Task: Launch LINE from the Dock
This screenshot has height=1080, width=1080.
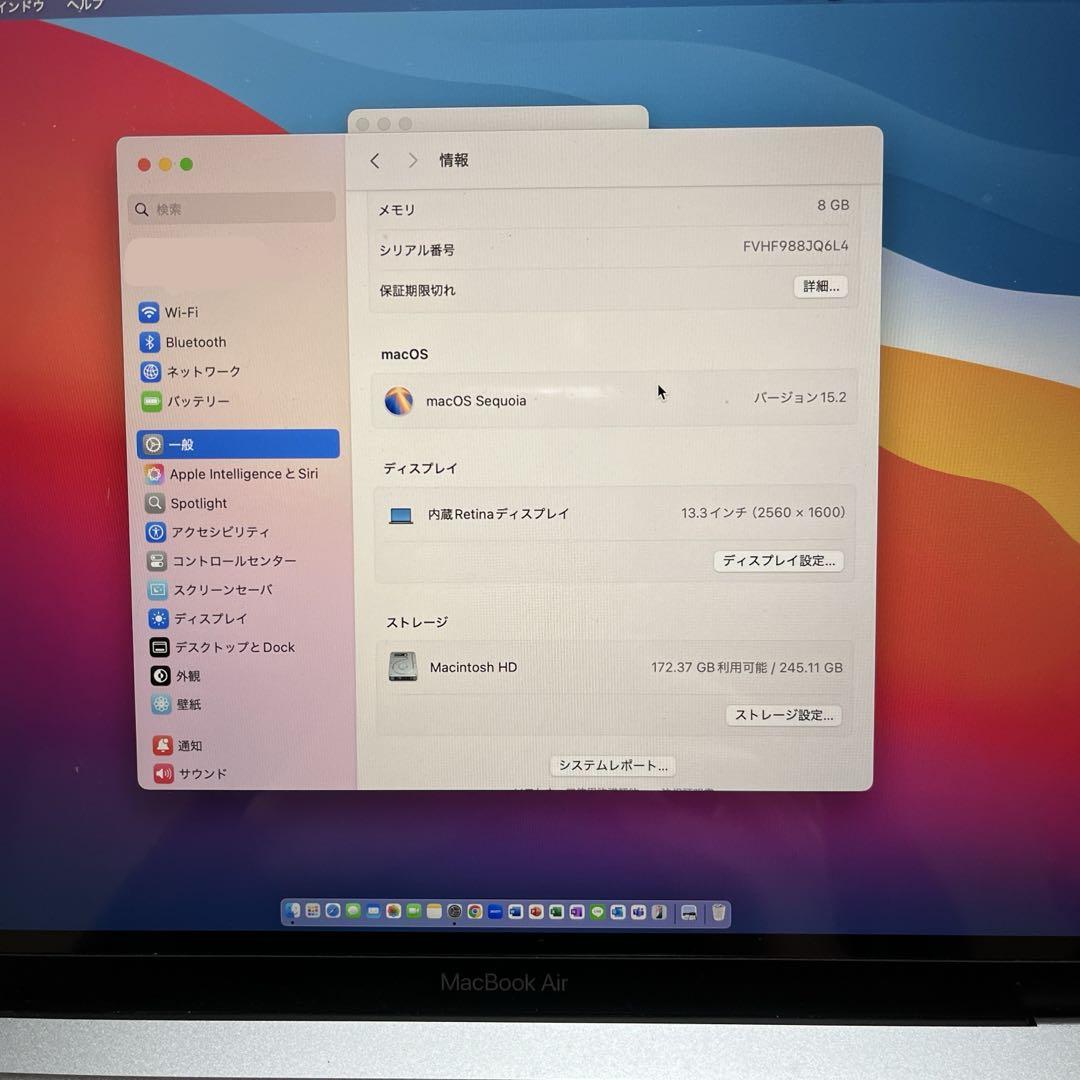Action: [x=597, y=912]
